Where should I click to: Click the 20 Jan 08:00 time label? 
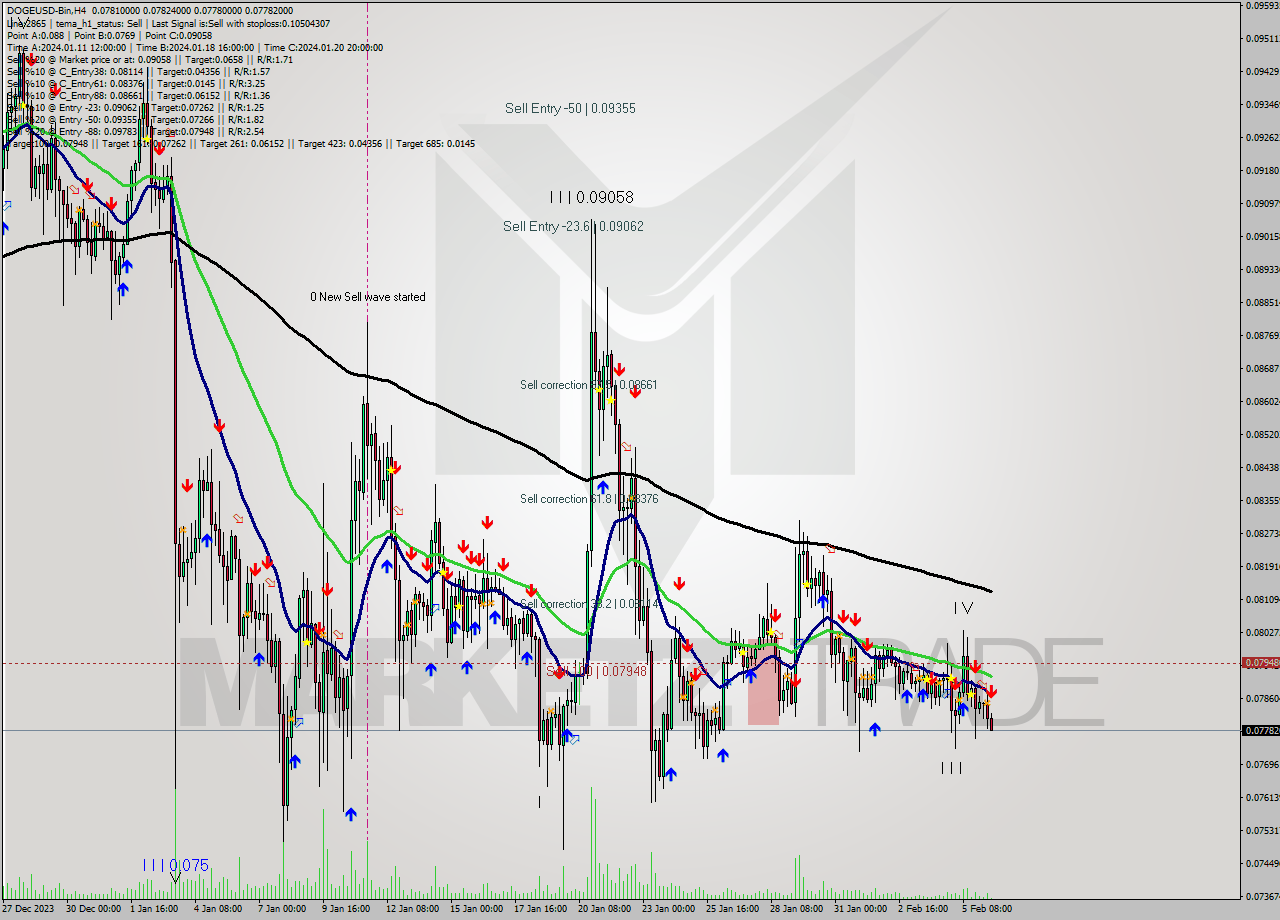point(604,909)
